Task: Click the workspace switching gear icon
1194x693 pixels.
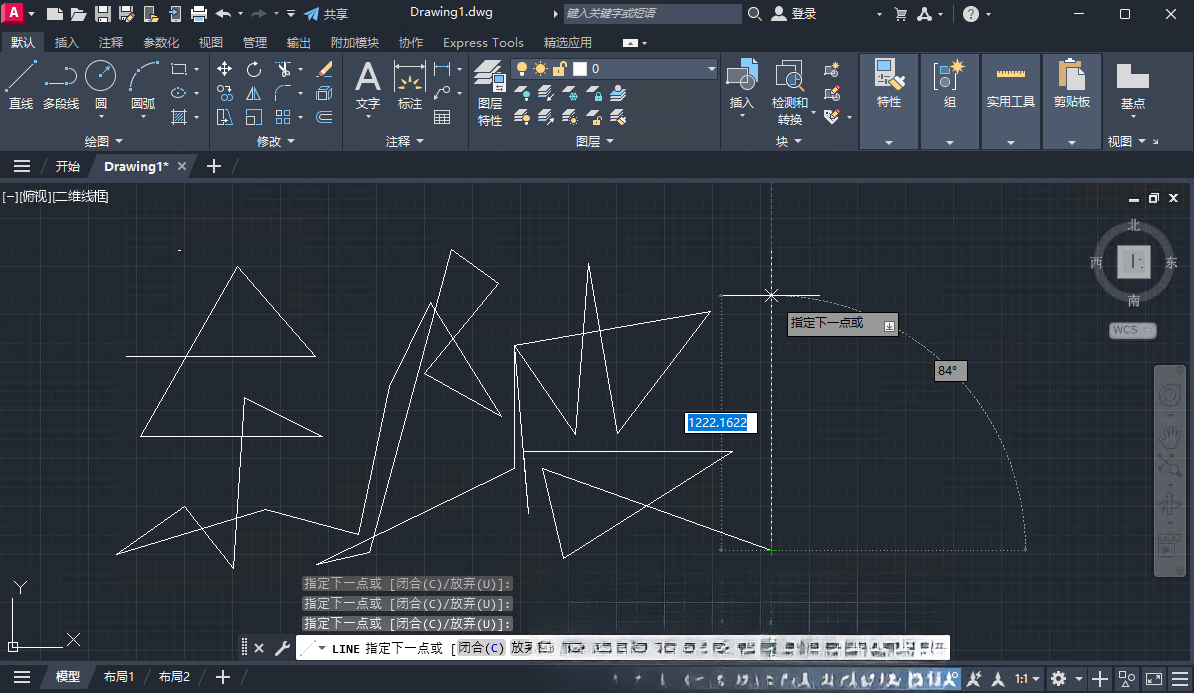Action: point(1058,679)
